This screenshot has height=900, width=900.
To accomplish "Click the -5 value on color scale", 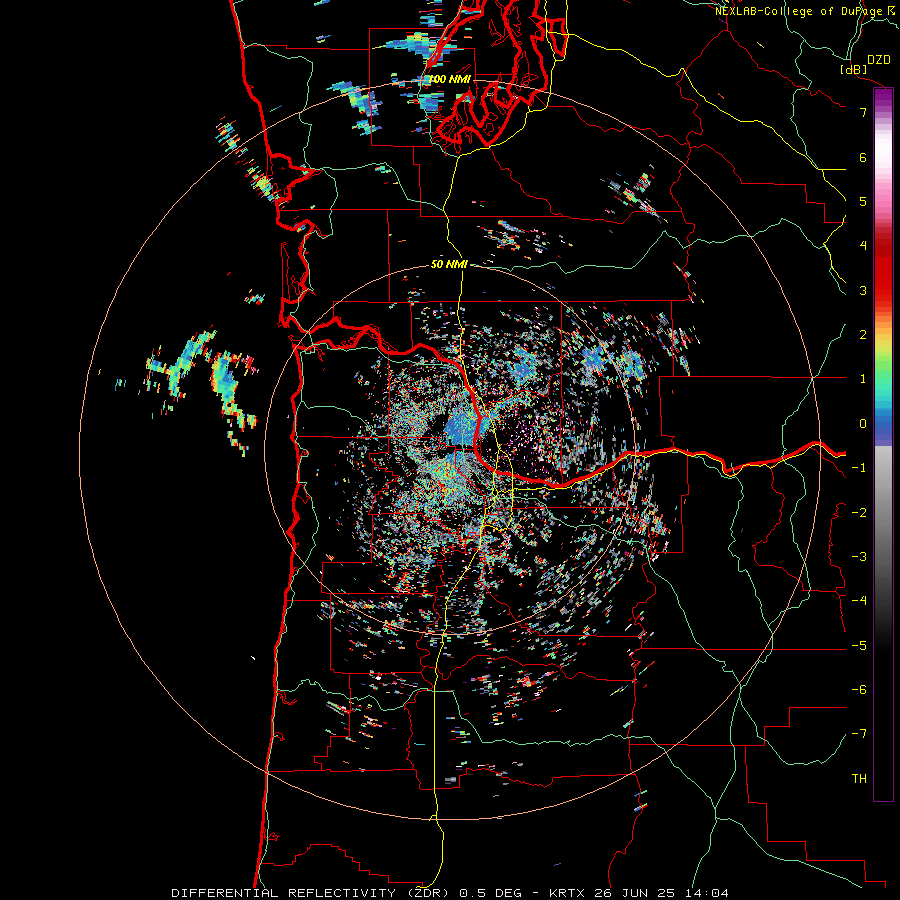I will pyautogui.click(x=859, y=646).
